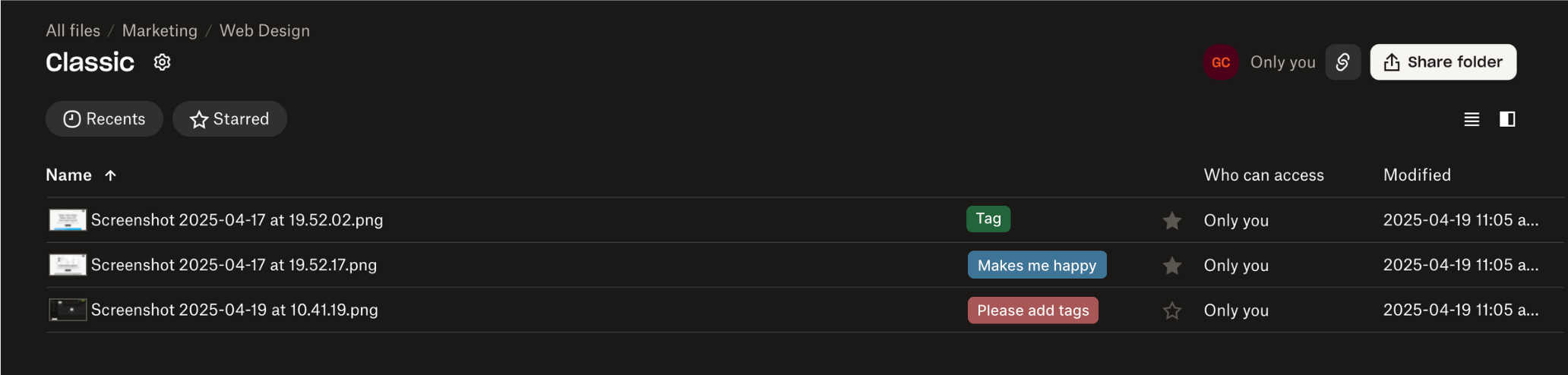Open Classic folder settings gear
The height and width of the screenshot is (375, 1568).
pyautogui.click(x=162, y=62)
